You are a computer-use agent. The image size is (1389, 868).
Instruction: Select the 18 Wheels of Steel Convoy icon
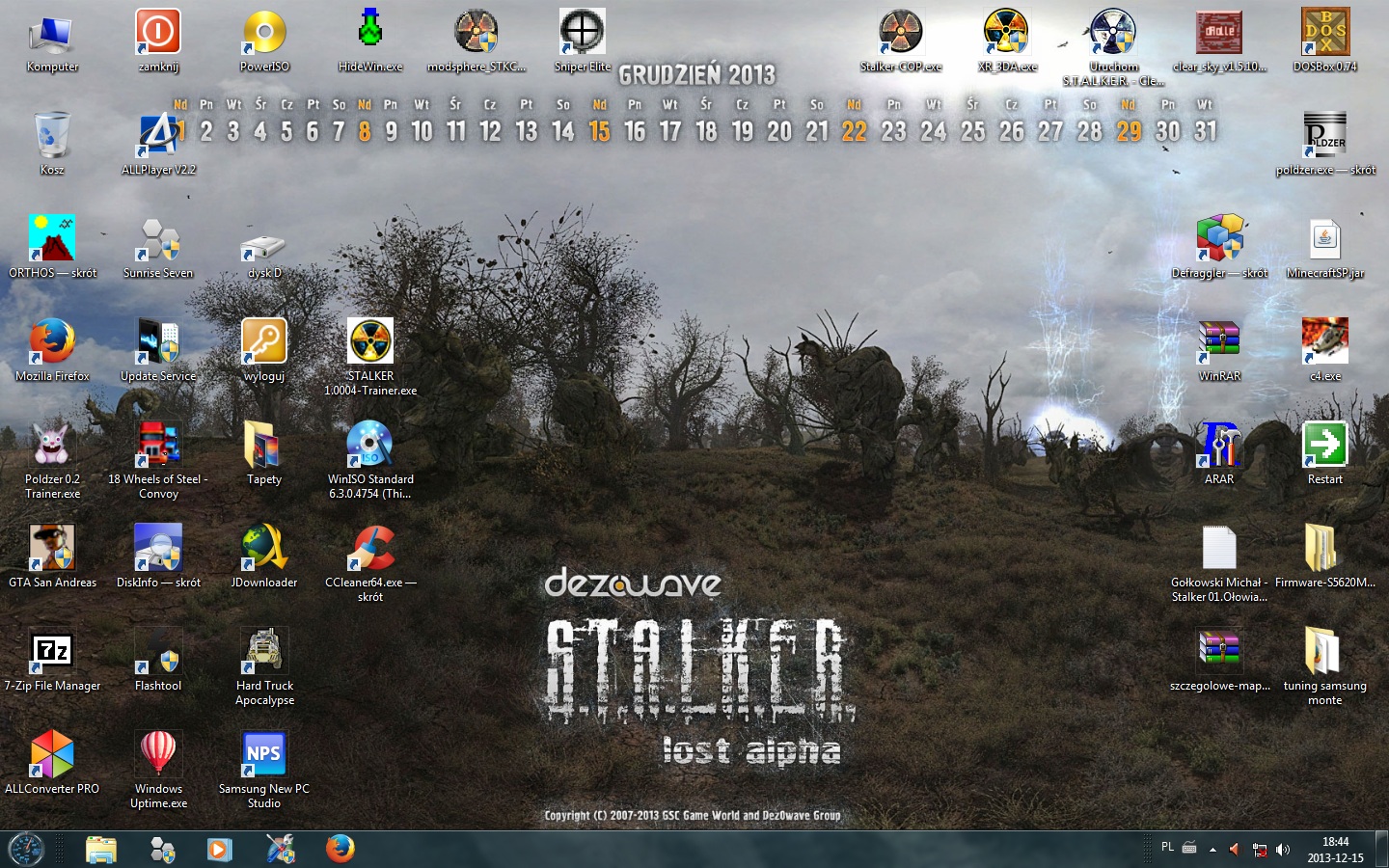158,461
